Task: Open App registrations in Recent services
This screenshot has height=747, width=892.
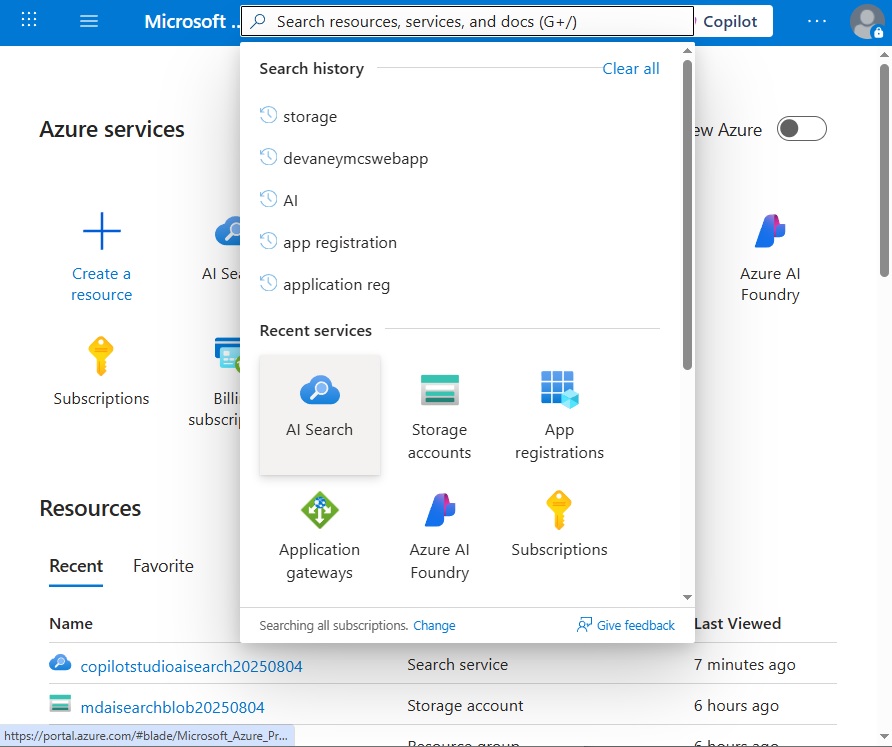Action: pyautogui.click(x=559, y=417)
